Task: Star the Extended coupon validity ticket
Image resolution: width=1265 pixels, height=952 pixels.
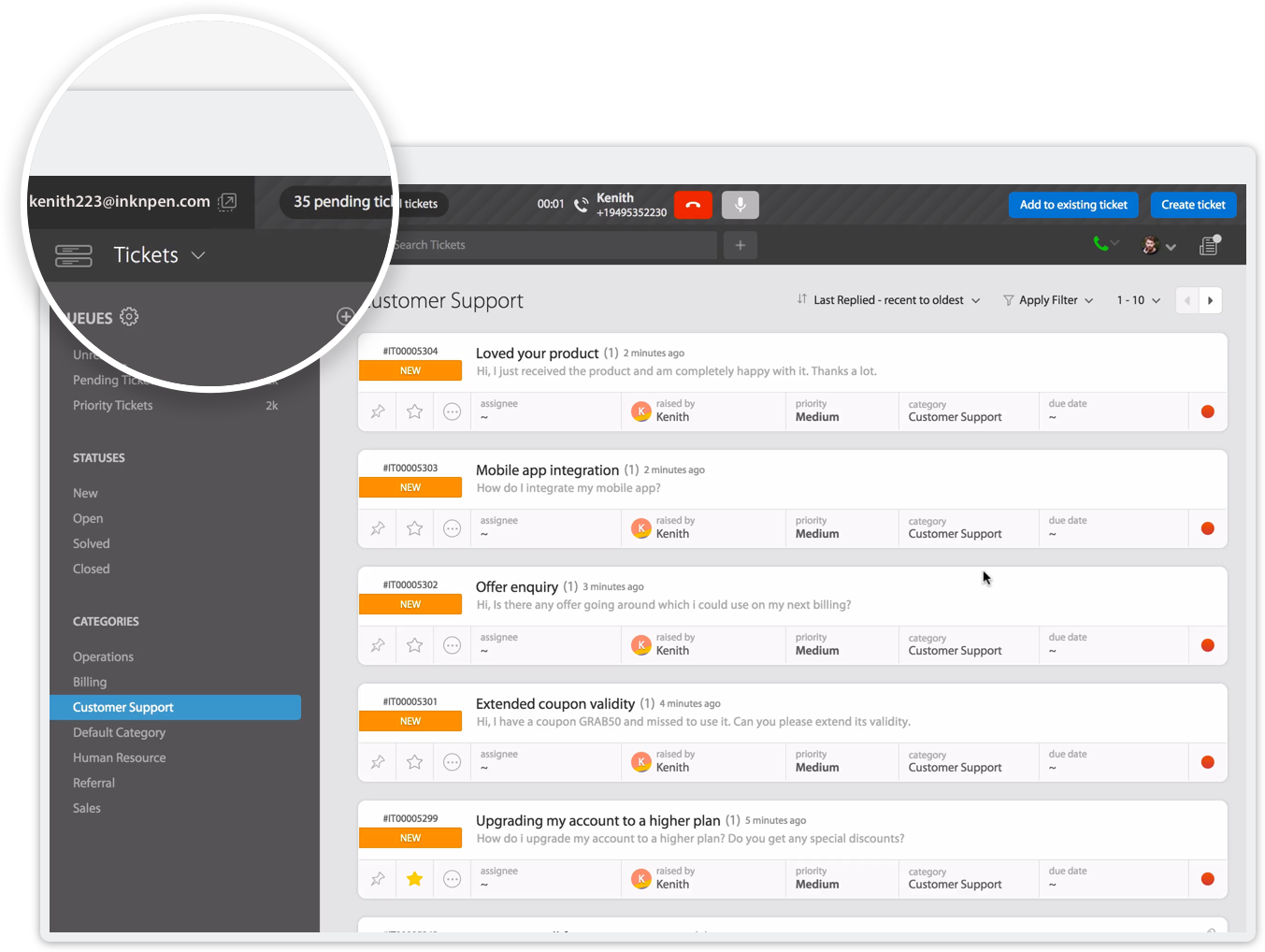Action: tap(415, 762)
